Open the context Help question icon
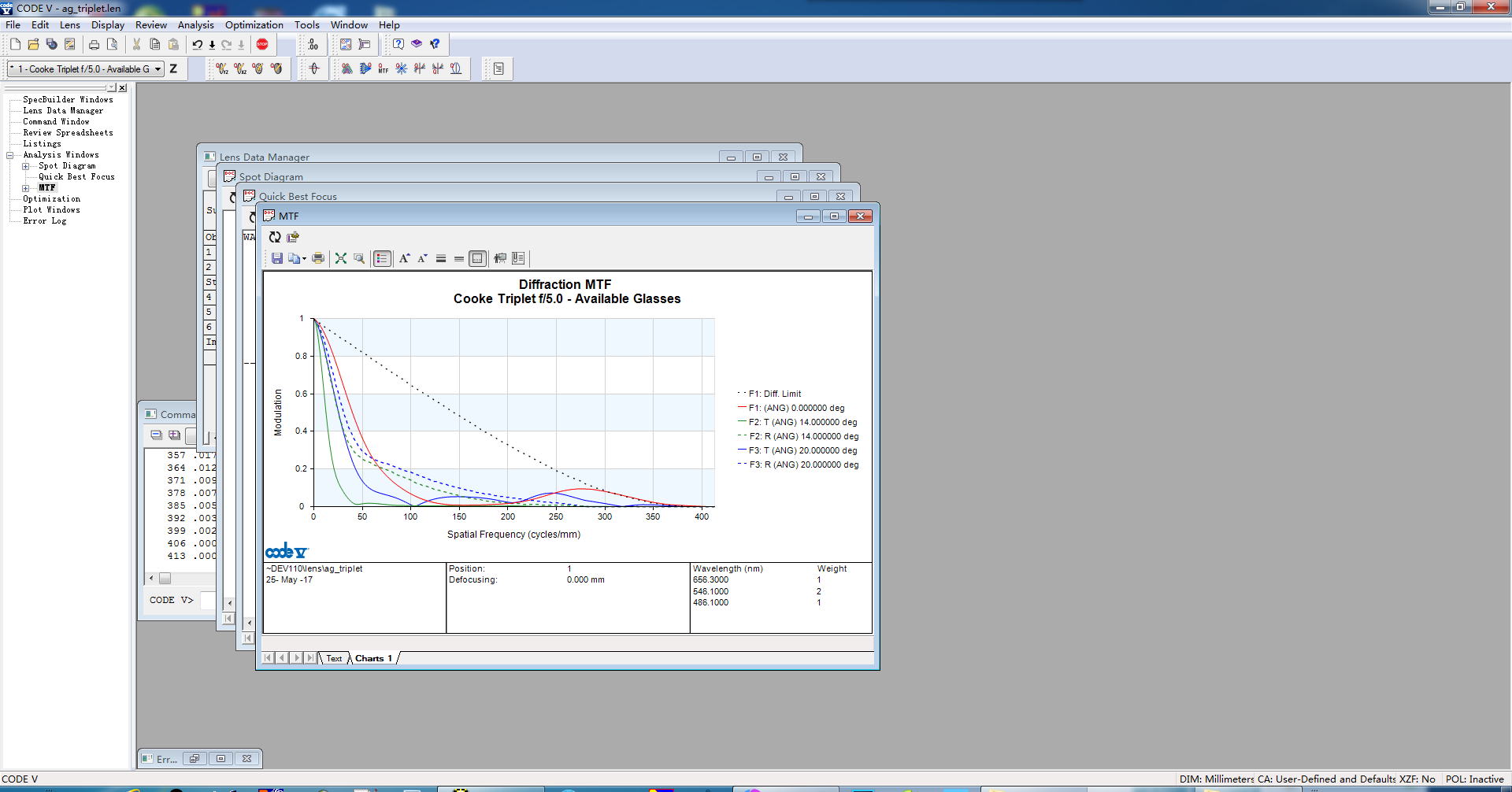1512x792 pixels. pyautogui.click(x=398, y=44)
